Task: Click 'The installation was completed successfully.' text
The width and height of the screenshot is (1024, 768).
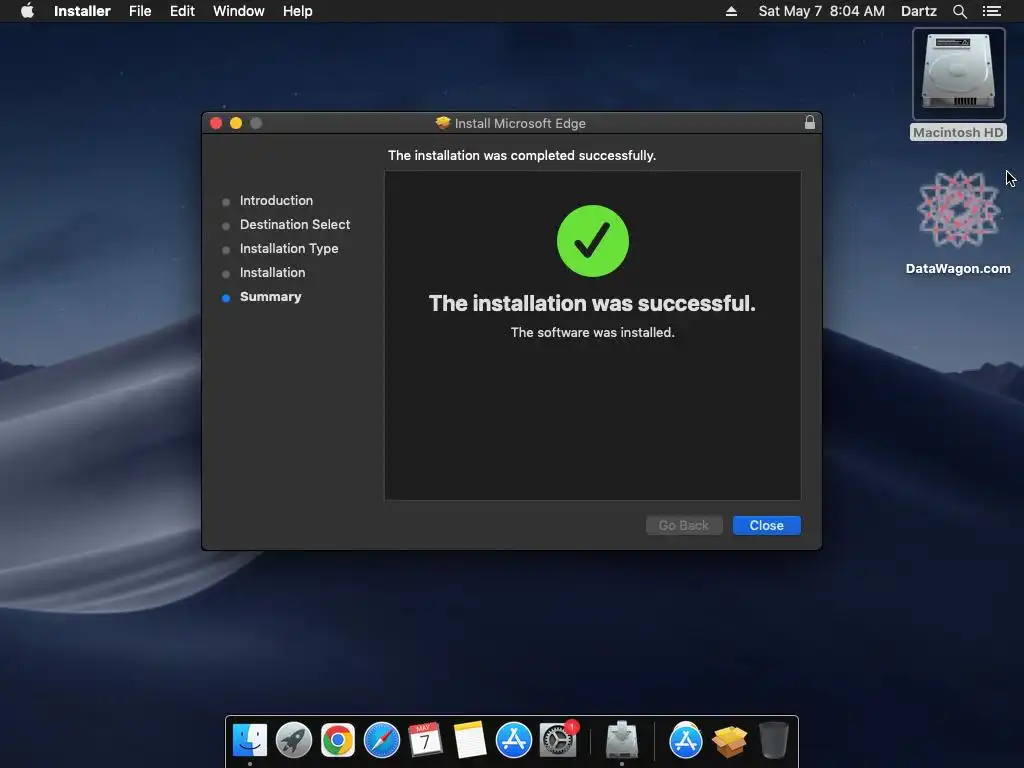Action: pos(522,155)
